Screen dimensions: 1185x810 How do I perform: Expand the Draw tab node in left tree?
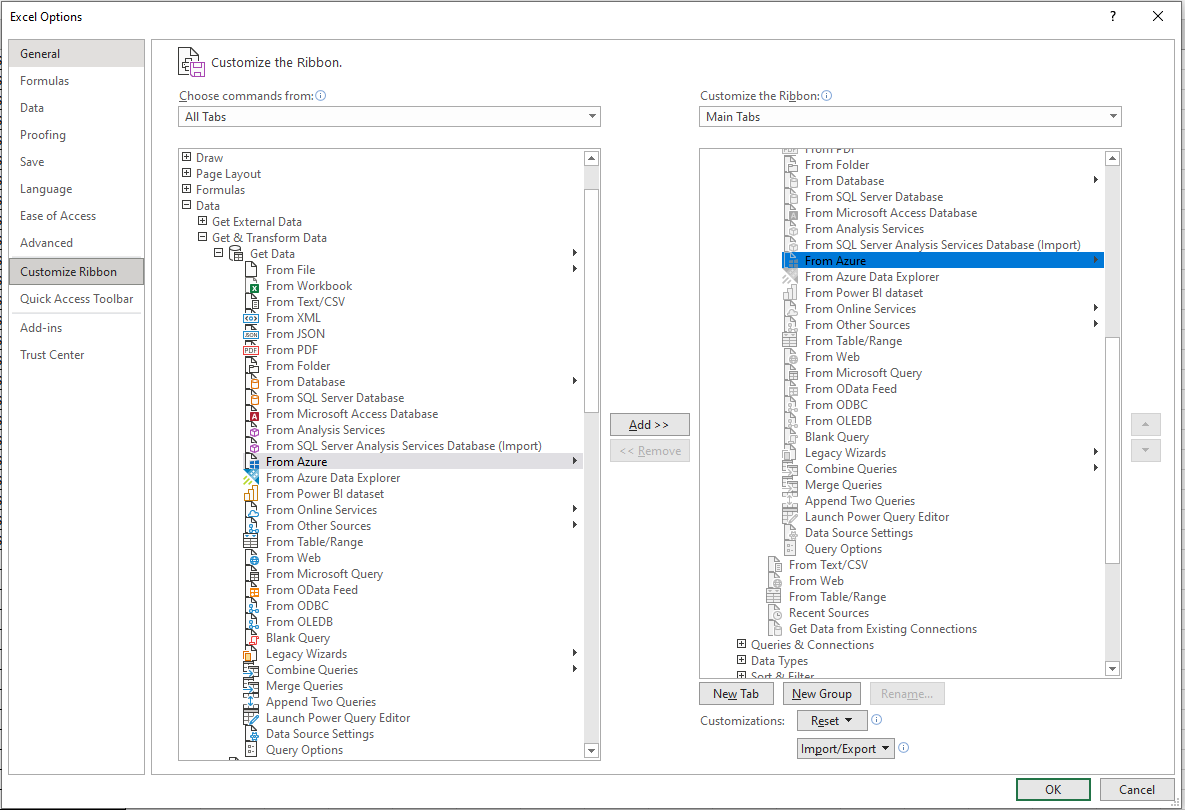(186, 157)
